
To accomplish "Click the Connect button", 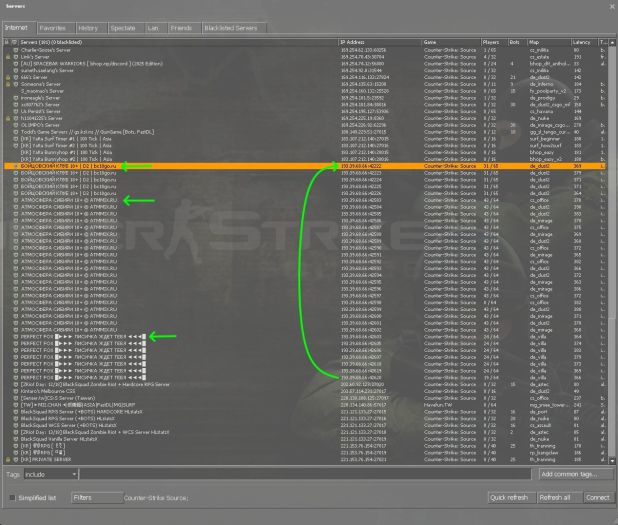I will pyautogui.click(x=598, y=496).
